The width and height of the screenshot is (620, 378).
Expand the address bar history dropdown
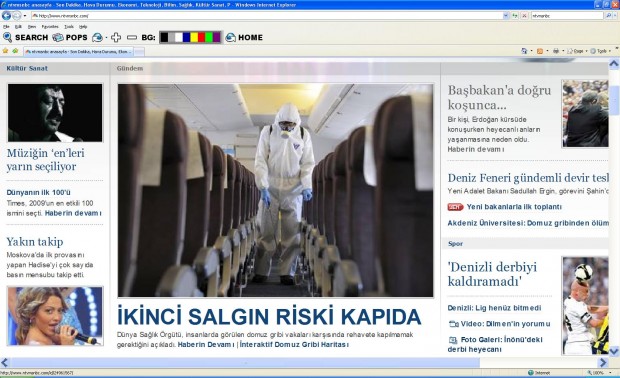click(x=506, y=15)
